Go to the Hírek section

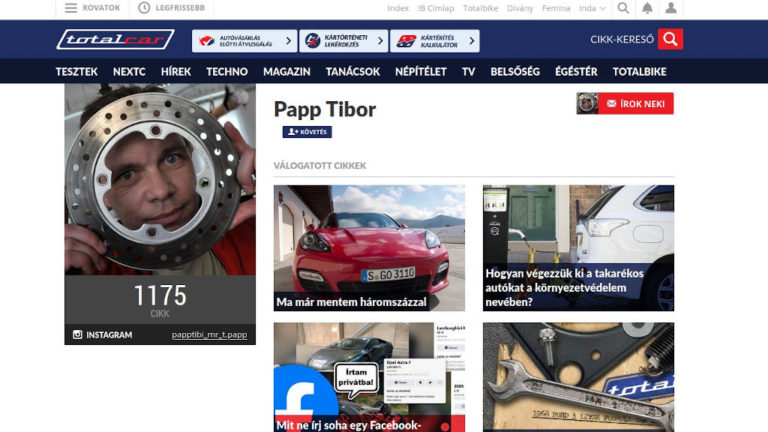point(176,72)
